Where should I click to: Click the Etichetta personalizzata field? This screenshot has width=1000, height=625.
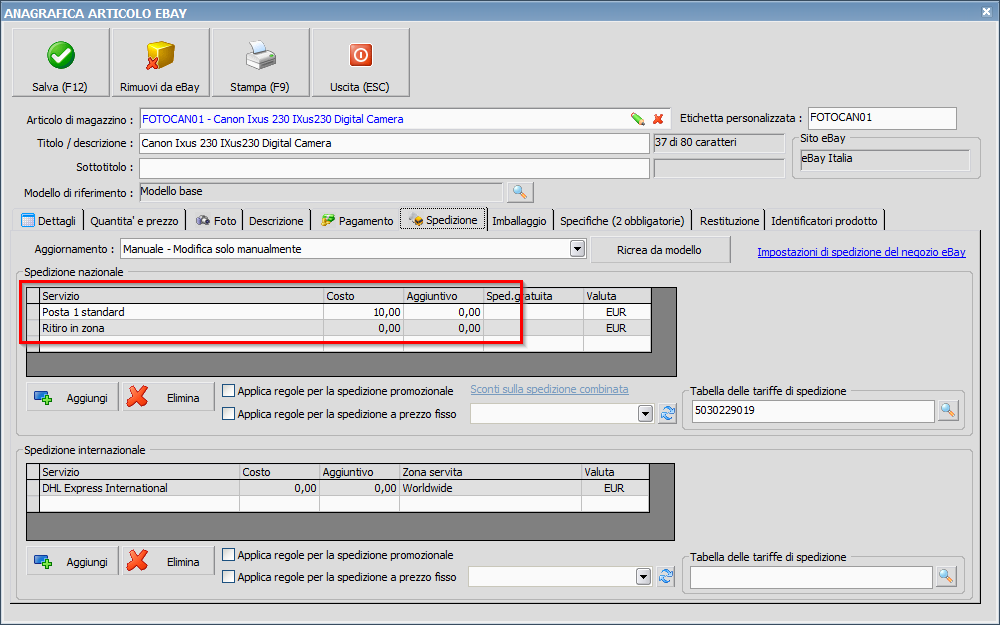(882, 118)
